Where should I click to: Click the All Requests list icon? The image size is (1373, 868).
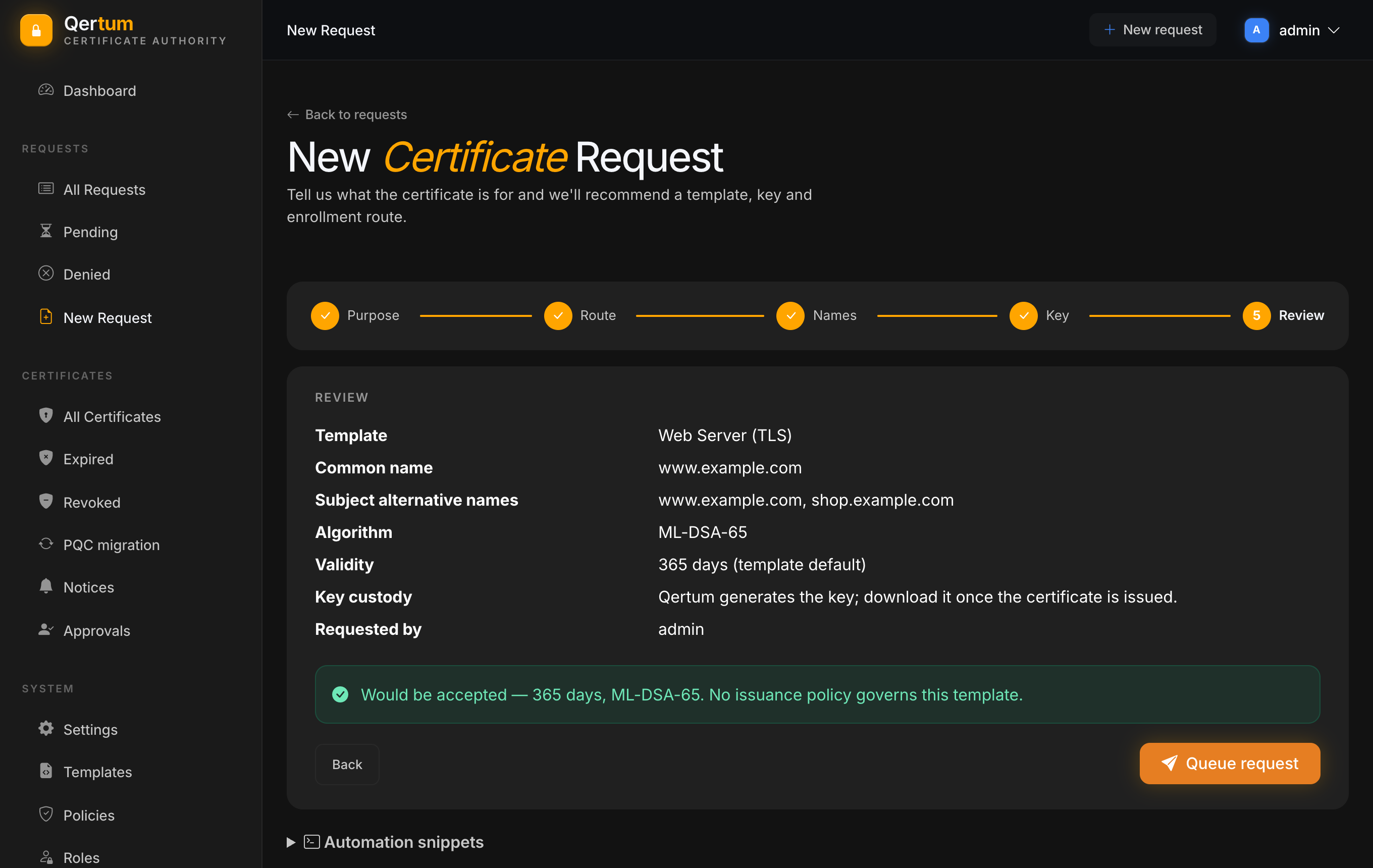(46, 189)
